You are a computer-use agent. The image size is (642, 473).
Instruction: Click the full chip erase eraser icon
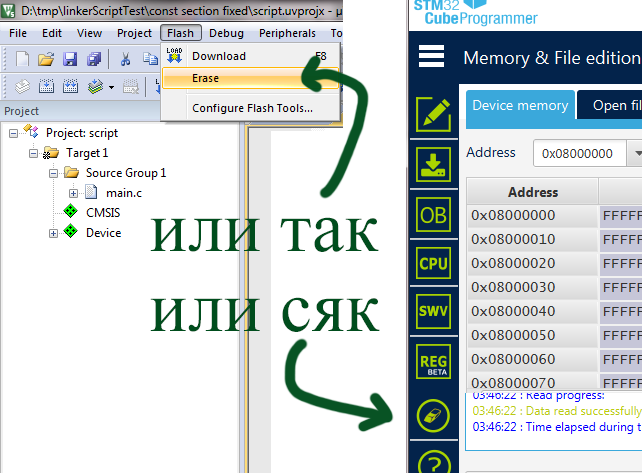(431, 414)
